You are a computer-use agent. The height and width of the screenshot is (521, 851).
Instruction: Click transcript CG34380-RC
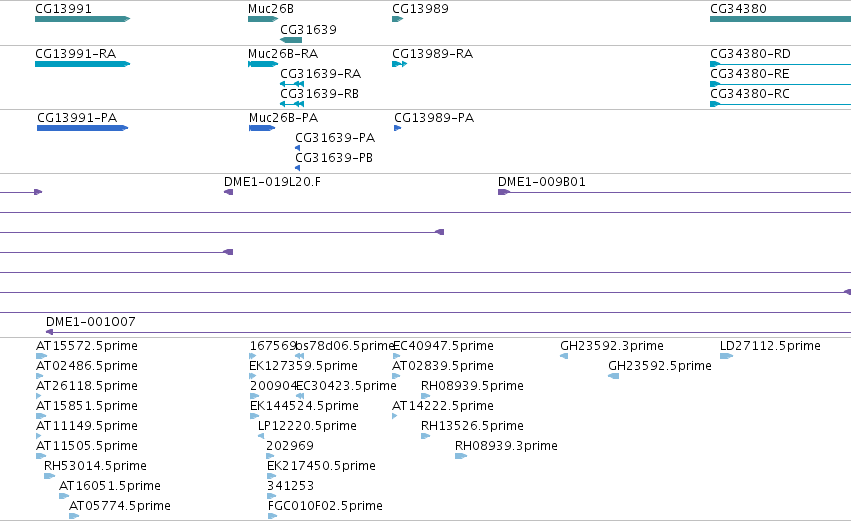(x=750, y=94)
